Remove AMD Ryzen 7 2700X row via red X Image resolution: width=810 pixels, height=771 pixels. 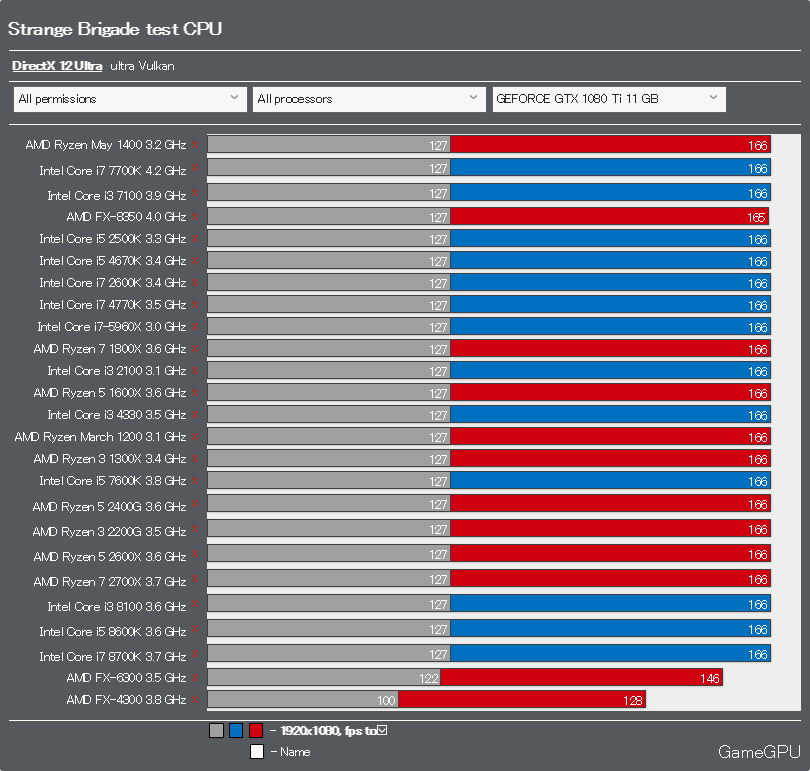195,578
